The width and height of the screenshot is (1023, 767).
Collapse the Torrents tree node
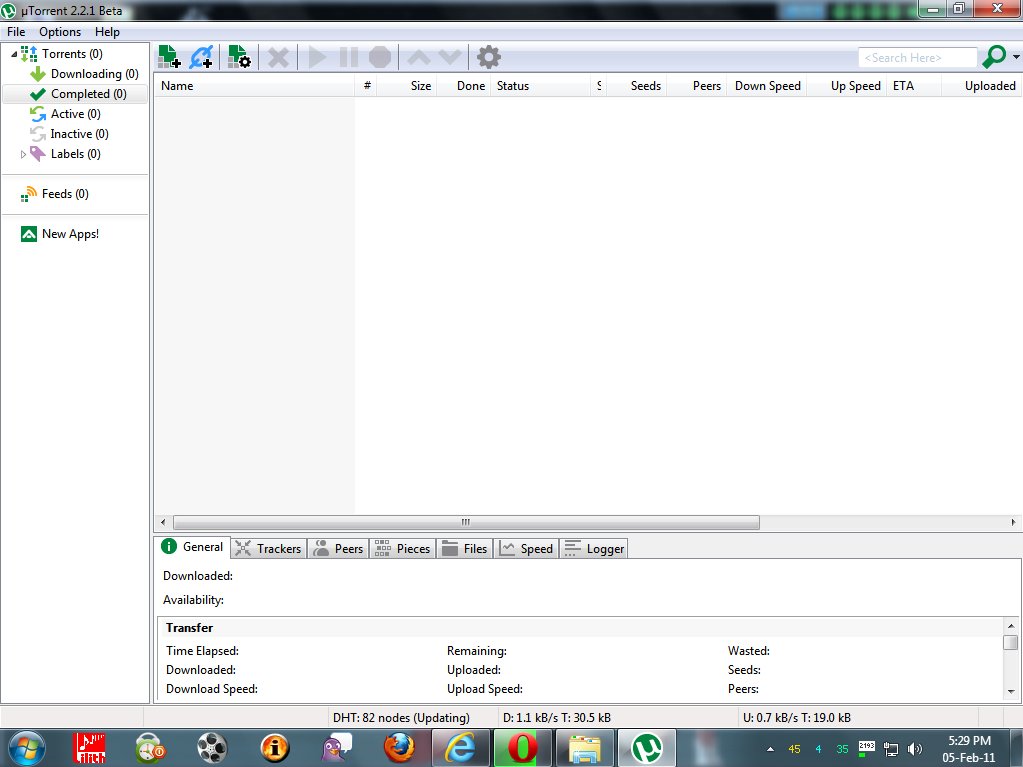[14, 54]
